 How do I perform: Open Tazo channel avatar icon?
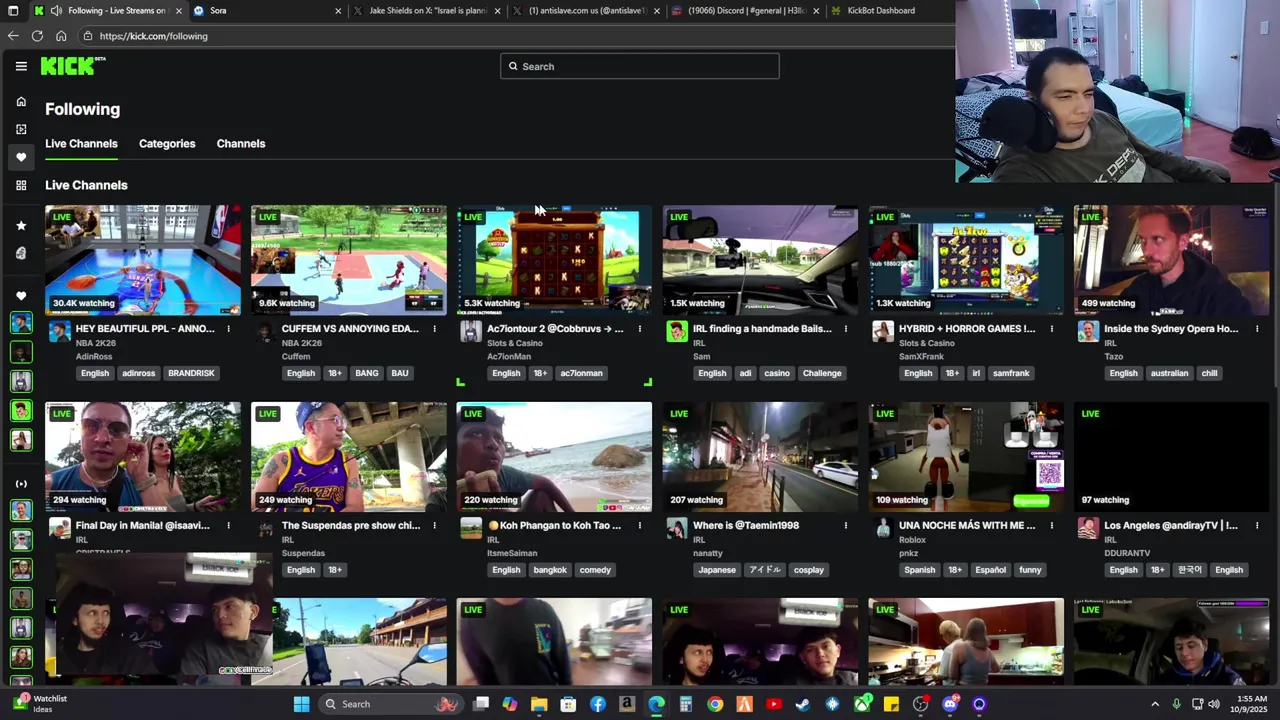1088,332
